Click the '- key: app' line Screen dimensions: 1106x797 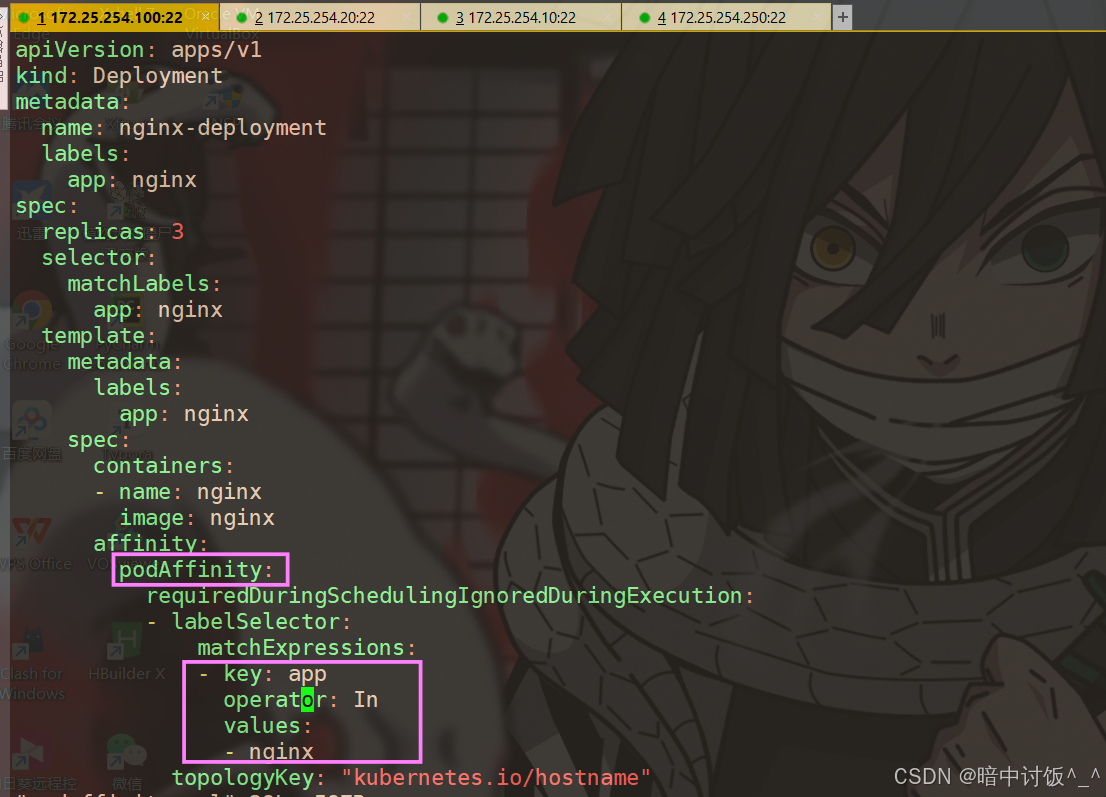[262, 674]
